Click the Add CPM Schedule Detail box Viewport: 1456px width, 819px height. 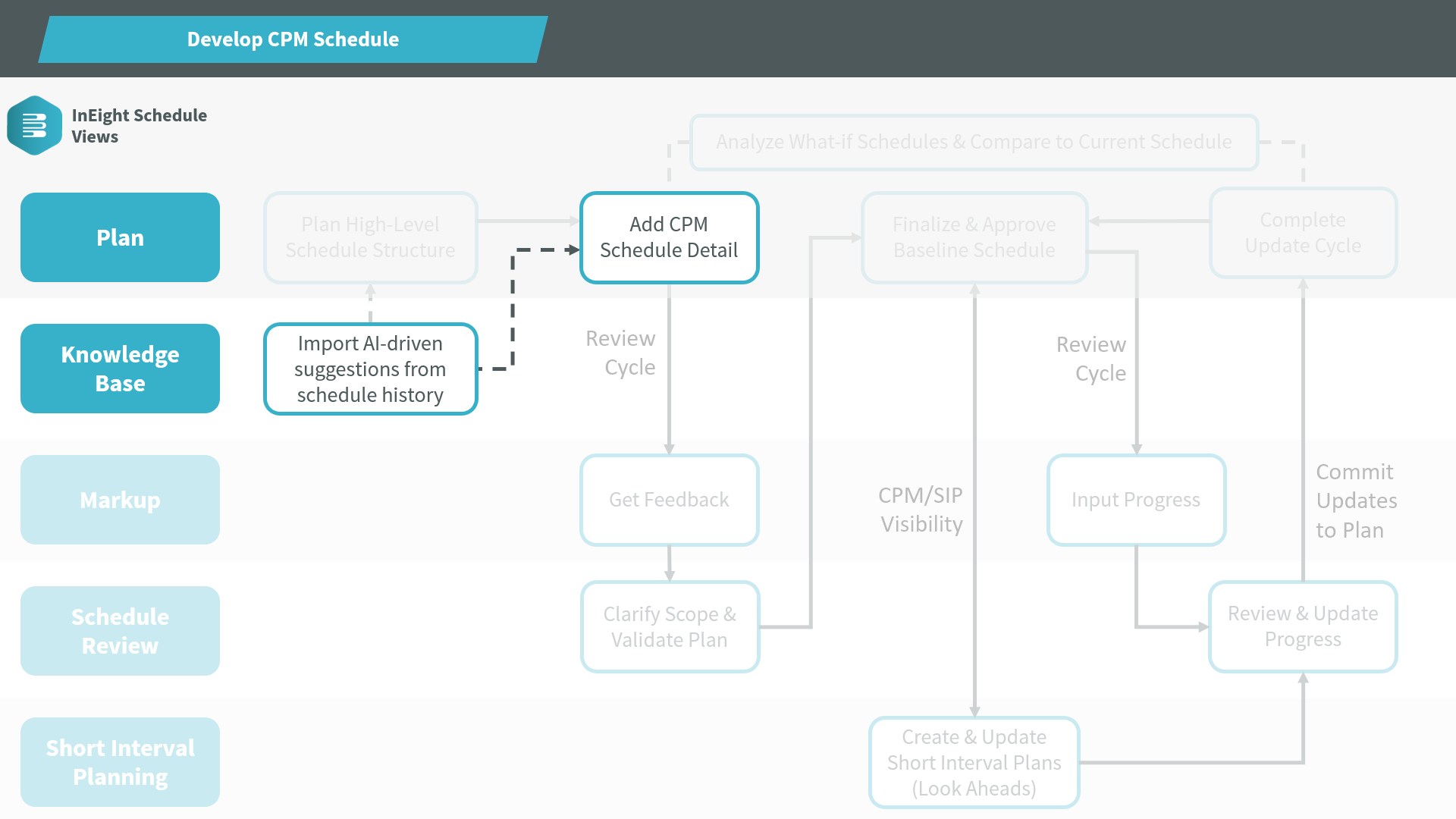point(669,237)
